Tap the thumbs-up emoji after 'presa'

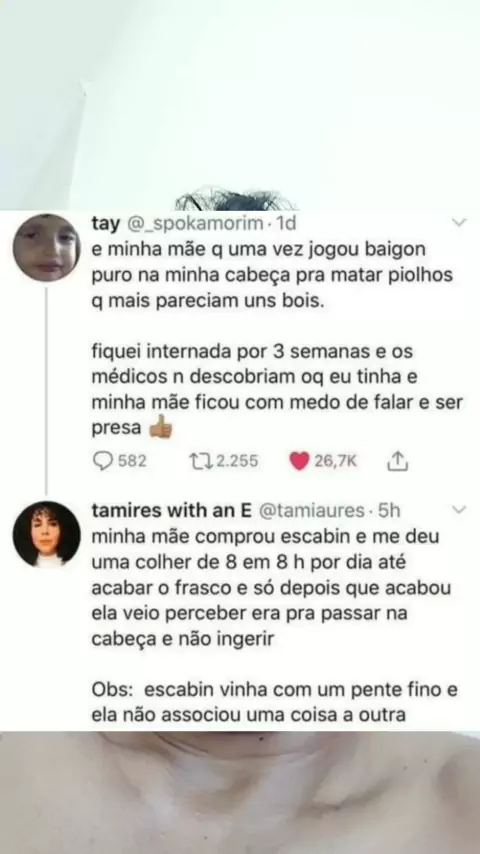coord(161,428)
